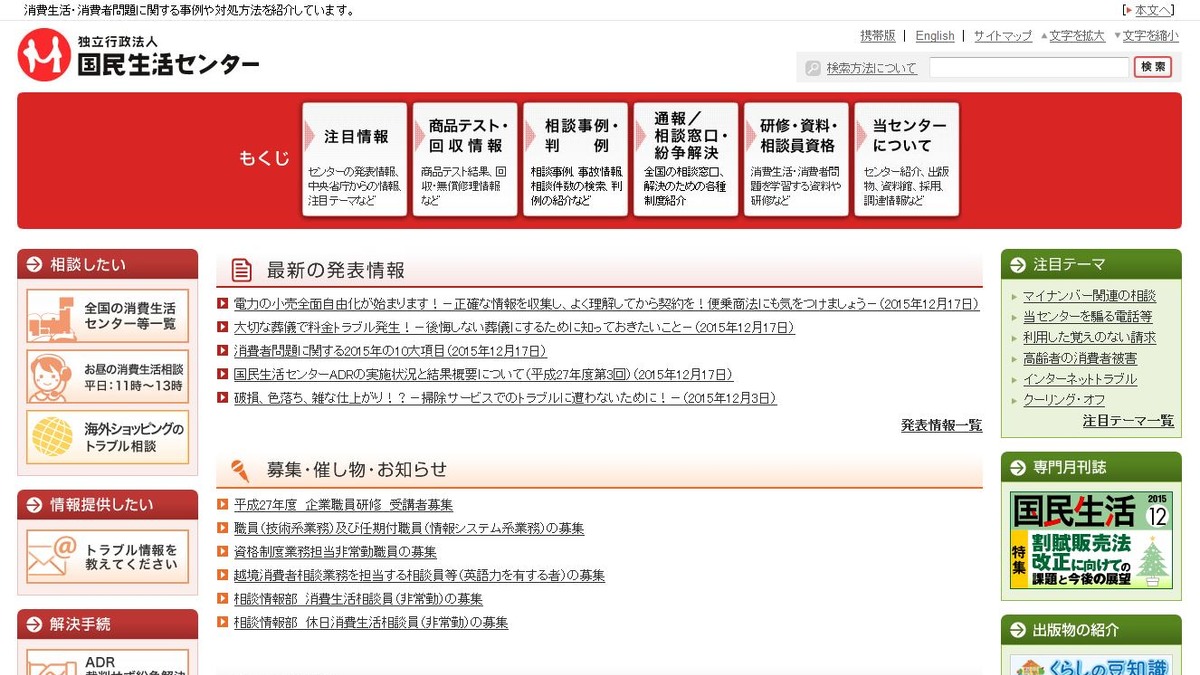Open the 高齢者の消費者被害 theme link
The height and width of the screenshot is (675, 1200).
[x=1080, y=359]
